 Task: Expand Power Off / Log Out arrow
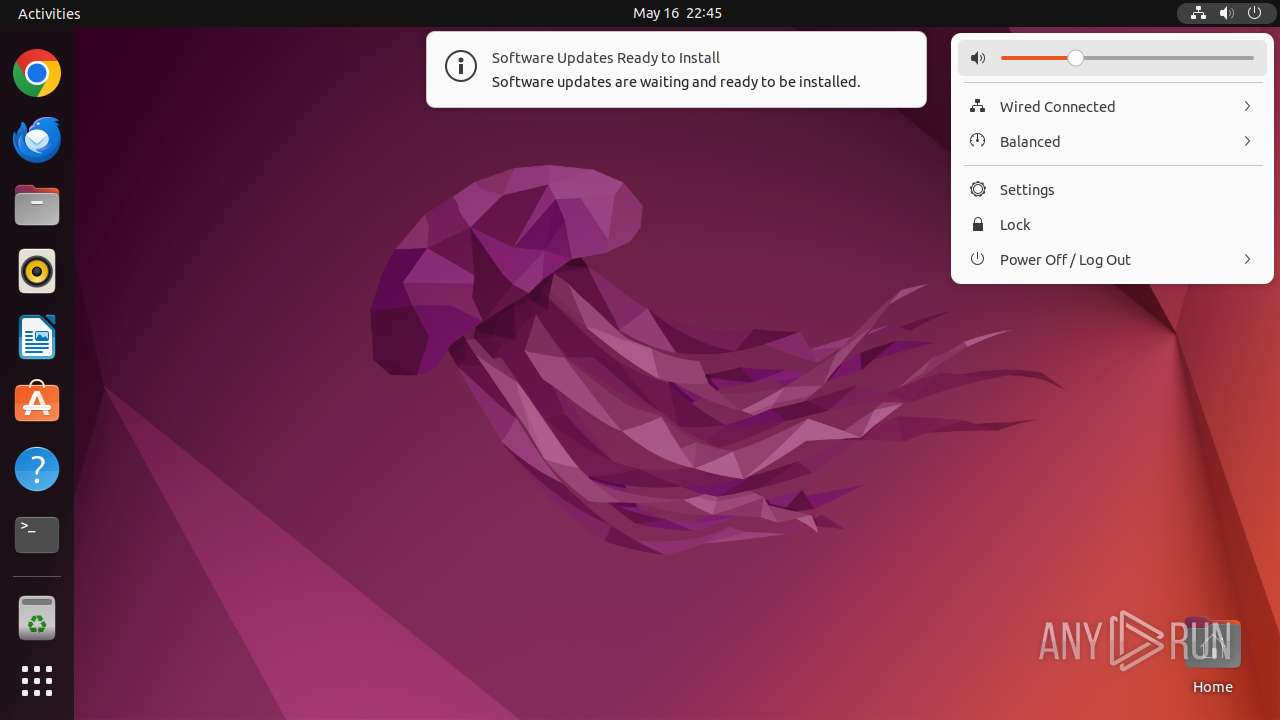pyautogui.click(x=1247, y=259)
